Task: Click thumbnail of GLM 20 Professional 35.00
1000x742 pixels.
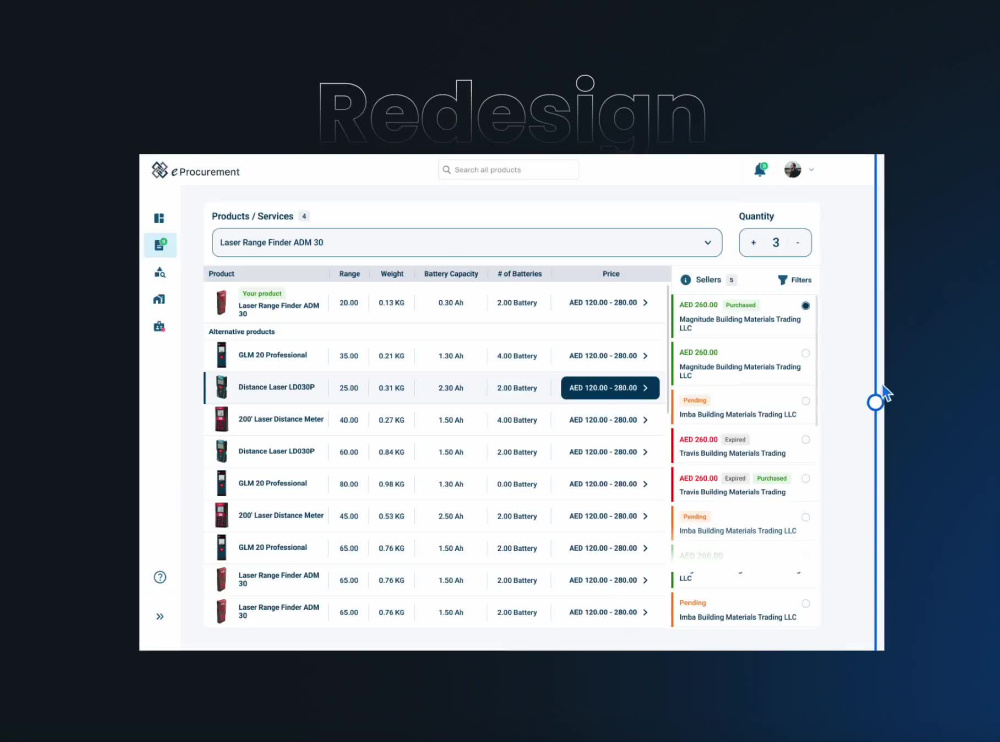Action: click(221, 355)
